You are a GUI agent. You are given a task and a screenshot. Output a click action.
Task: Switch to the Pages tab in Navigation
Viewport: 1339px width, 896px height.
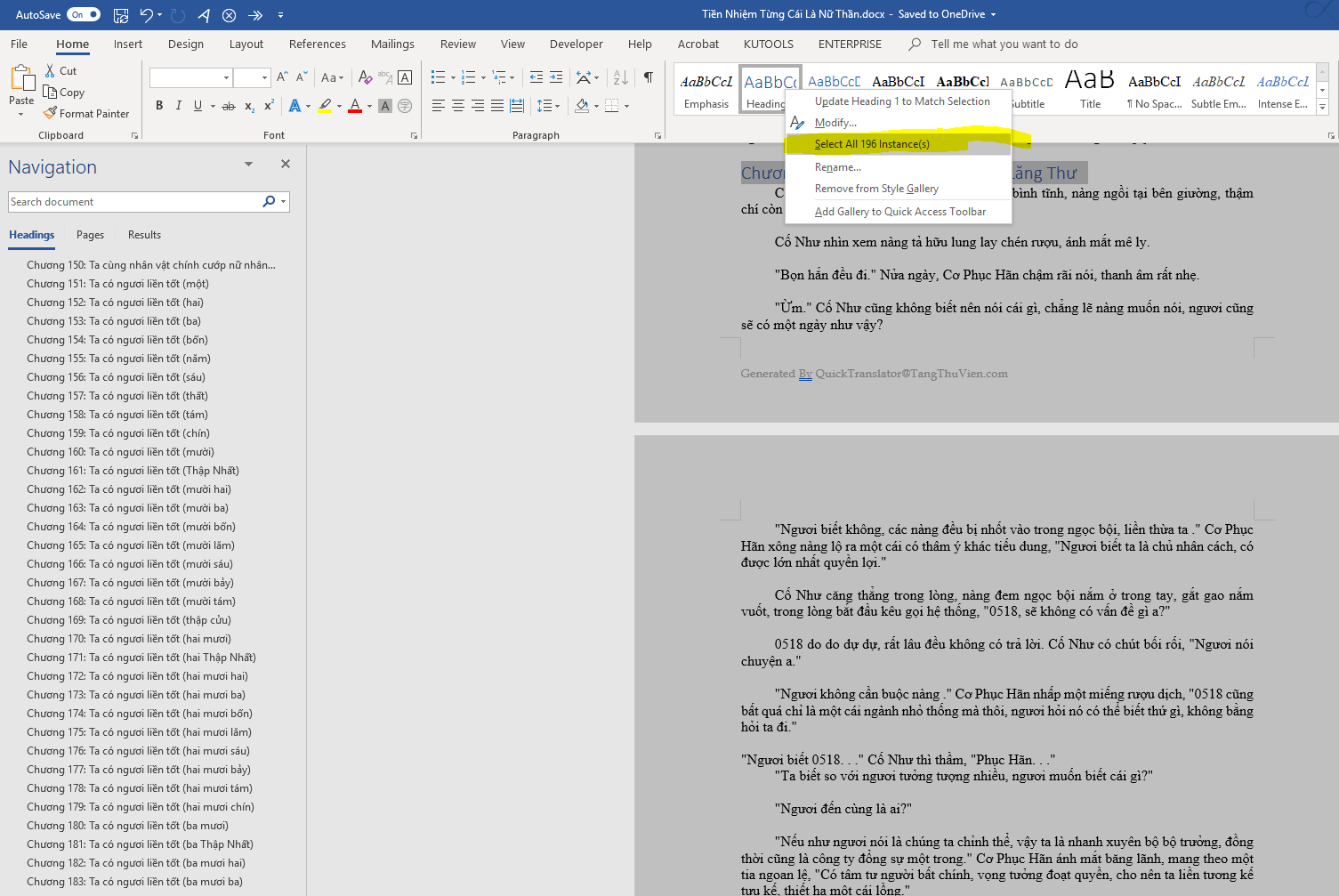[90, 235]
